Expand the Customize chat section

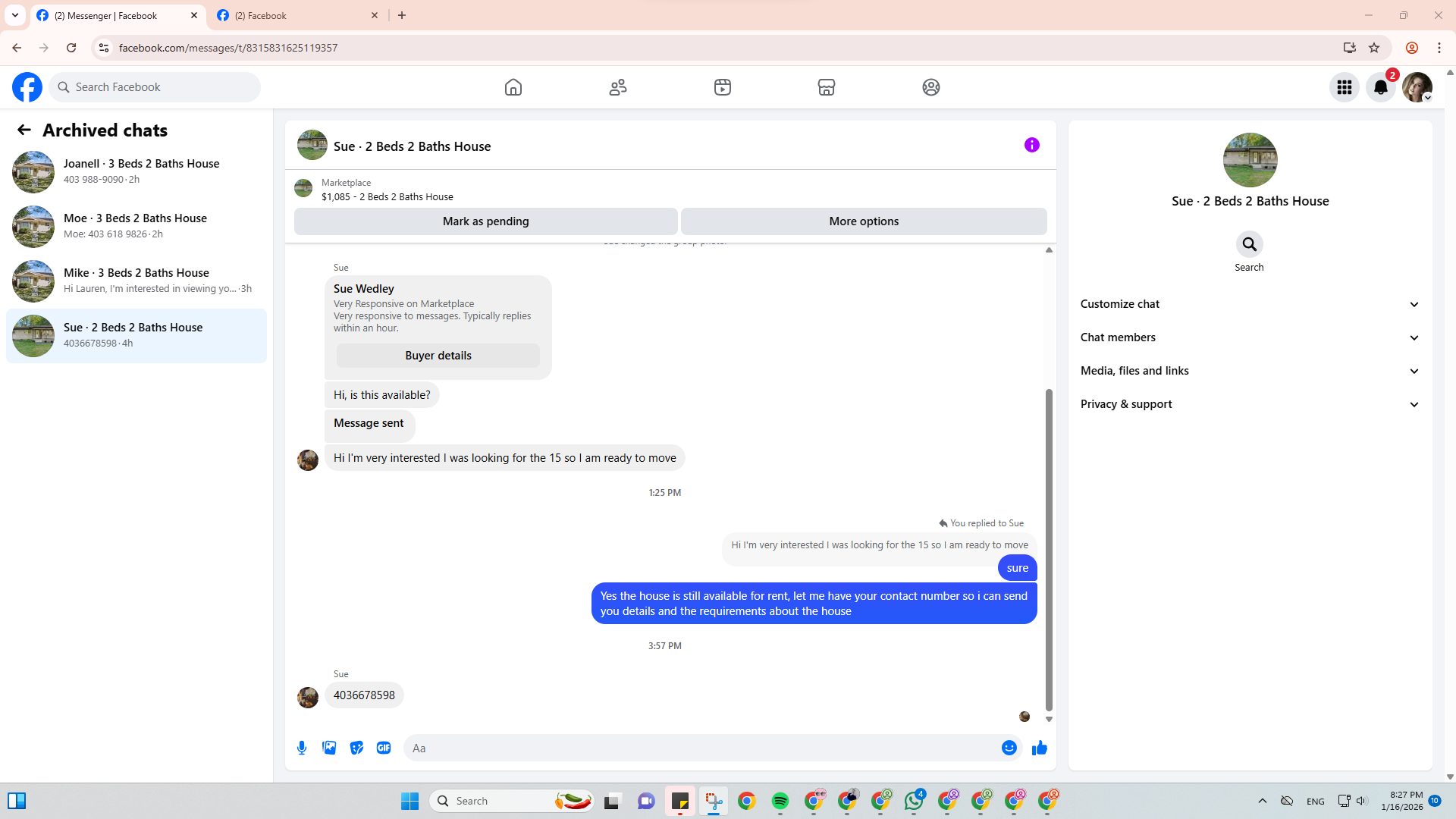[1249, 304]
